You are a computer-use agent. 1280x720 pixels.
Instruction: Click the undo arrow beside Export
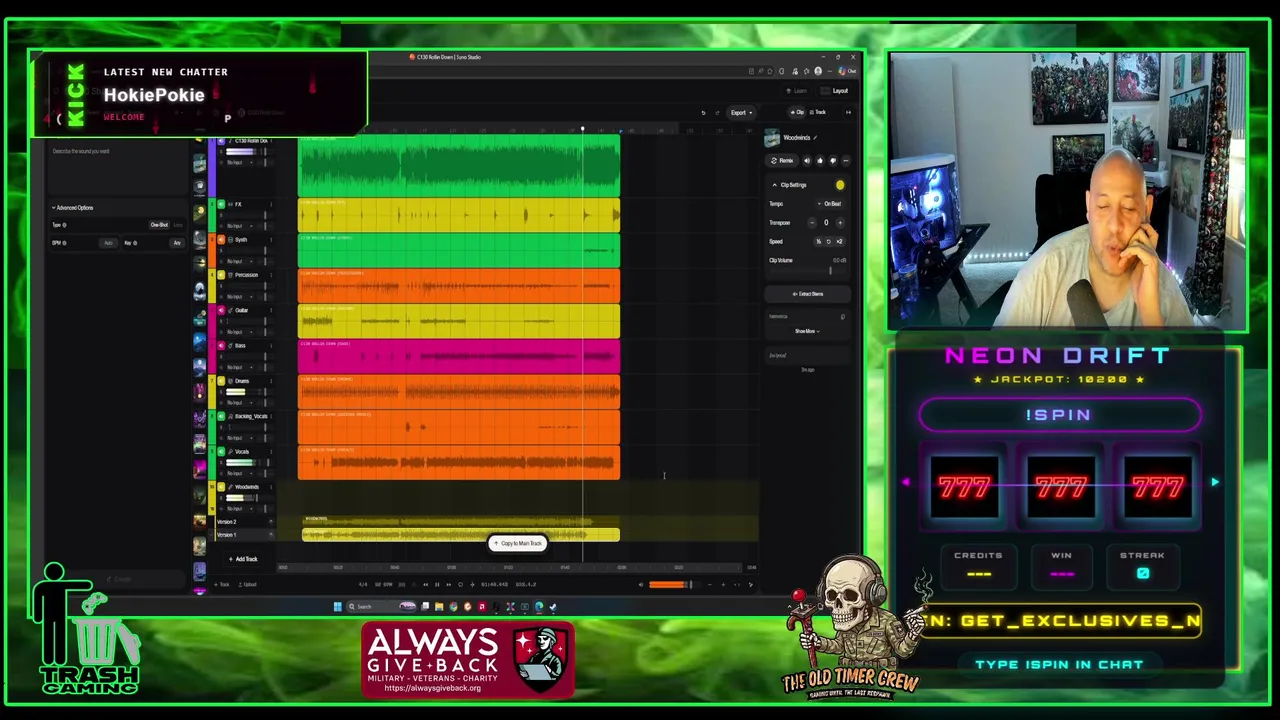click(703, 112)
